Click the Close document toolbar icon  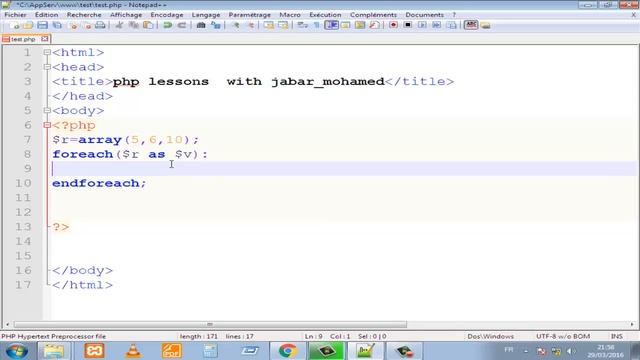(73, 25)
